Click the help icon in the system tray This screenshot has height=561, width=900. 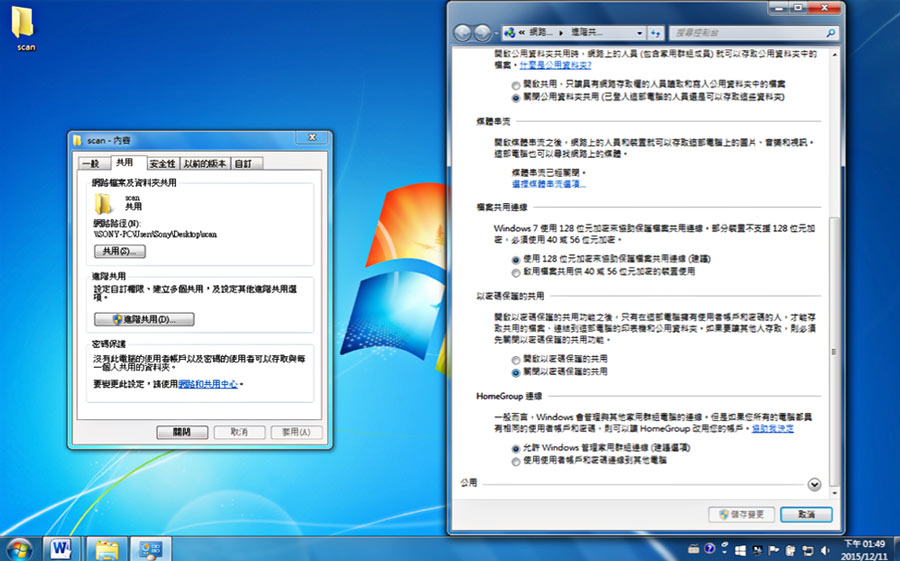point(709,549)
